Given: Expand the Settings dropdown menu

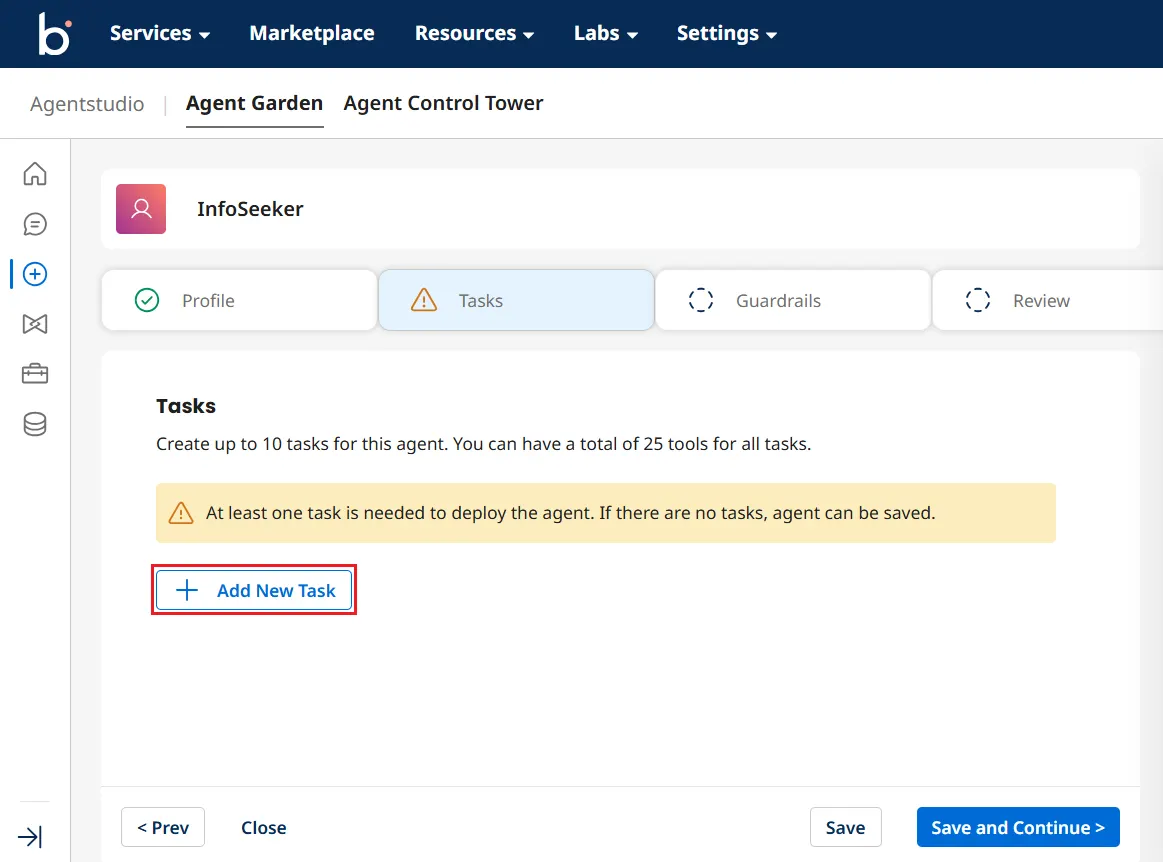Looking at the screenshot, I should tap(726, 33).
